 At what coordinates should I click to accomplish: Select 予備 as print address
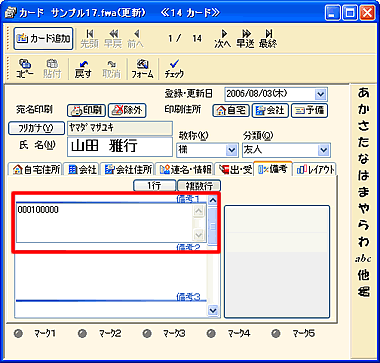[x=309, y=110]
